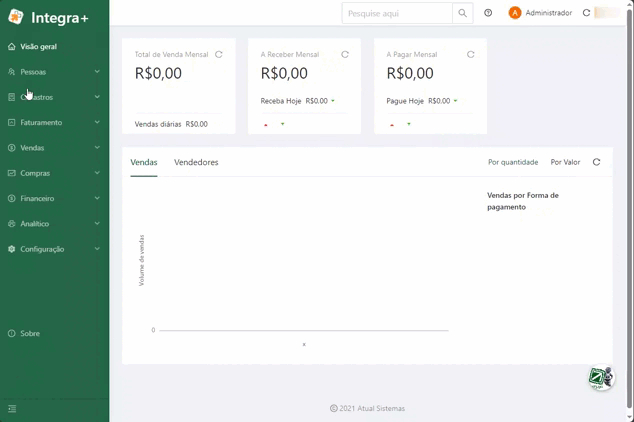634x422 pixels.
Task: Collapse the sidebar with the bottom menu icon
Action: (x=12, y=409)
